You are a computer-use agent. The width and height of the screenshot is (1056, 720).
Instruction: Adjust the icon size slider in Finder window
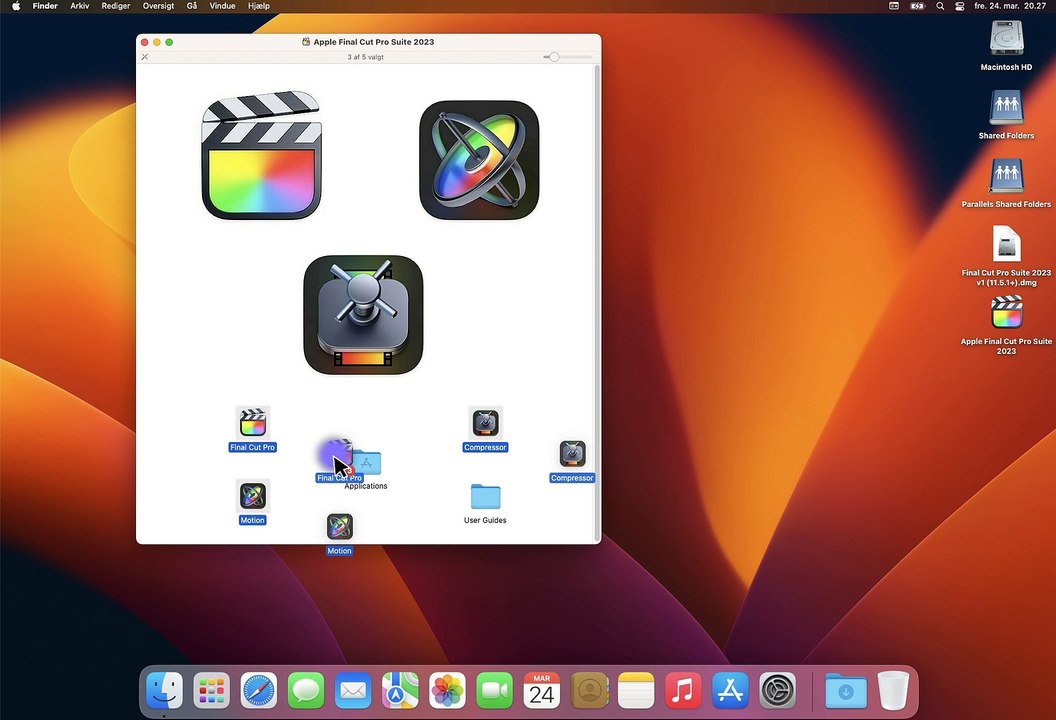pos(554,57)
